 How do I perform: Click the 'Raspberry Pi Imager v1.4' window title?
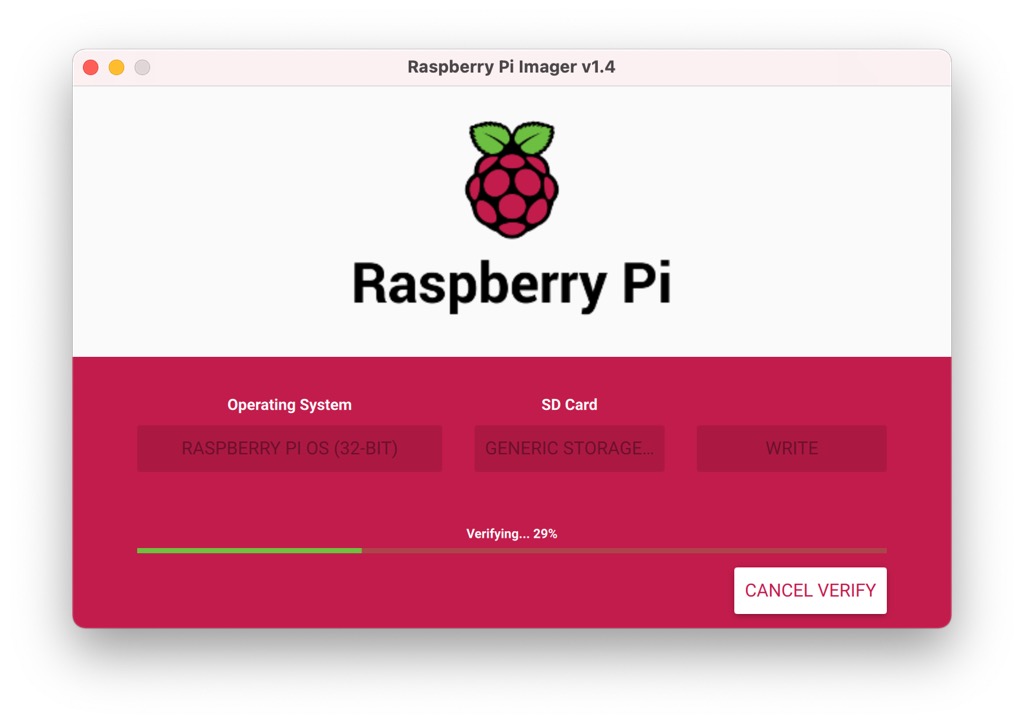click(x=511, y=67)
